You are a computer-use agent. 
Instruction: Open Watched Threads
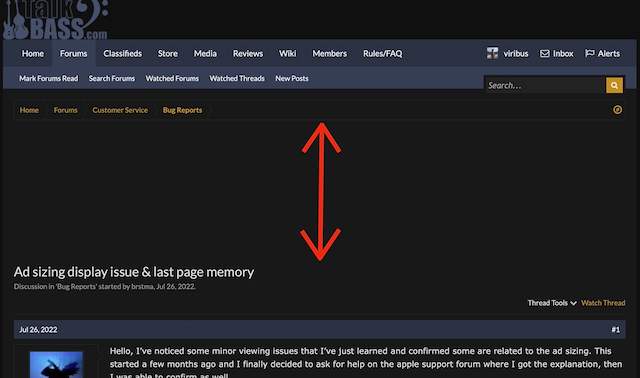pyautogui.click(x=237, y=78)
